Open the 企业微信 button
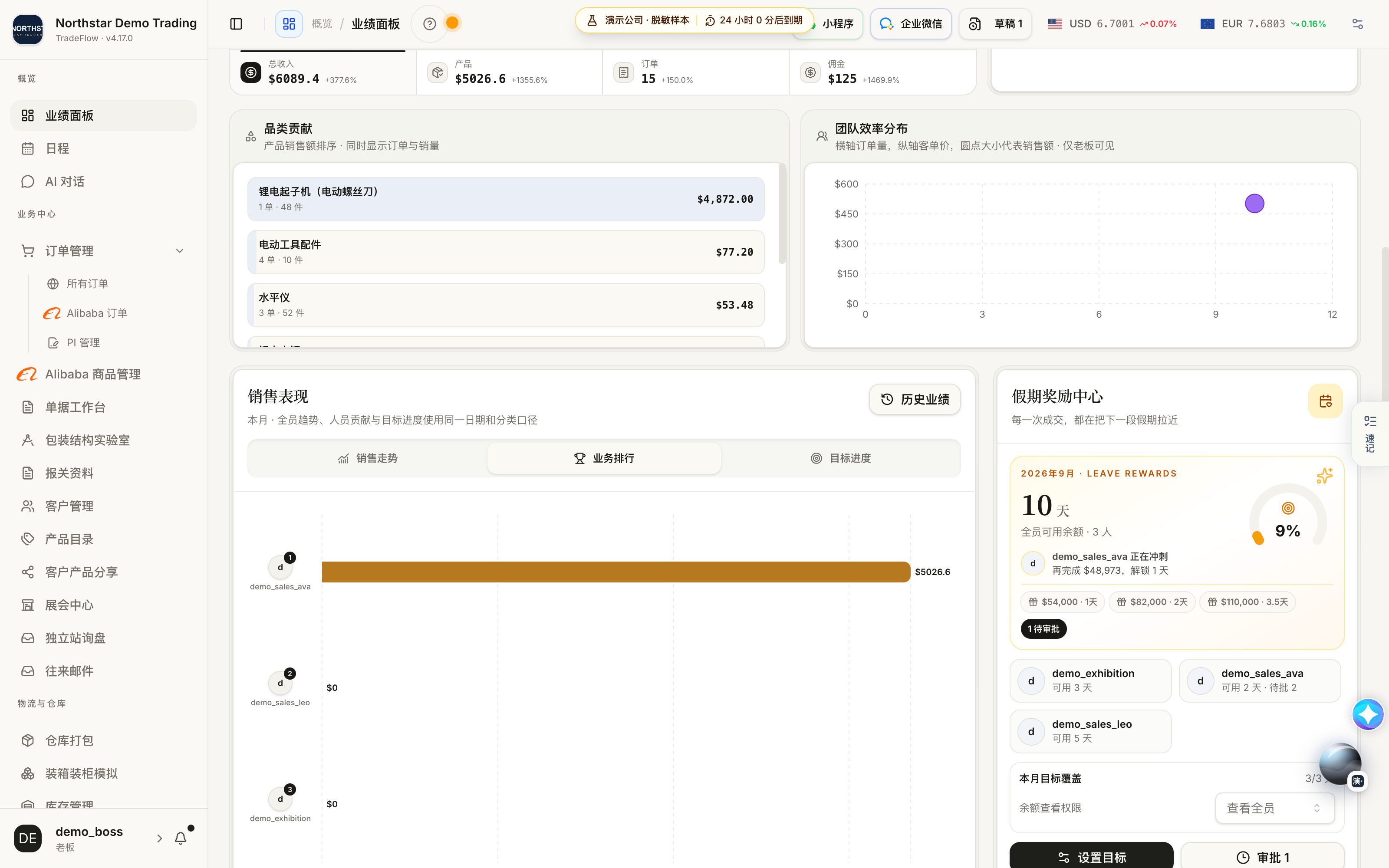 [x=911, y=23]
